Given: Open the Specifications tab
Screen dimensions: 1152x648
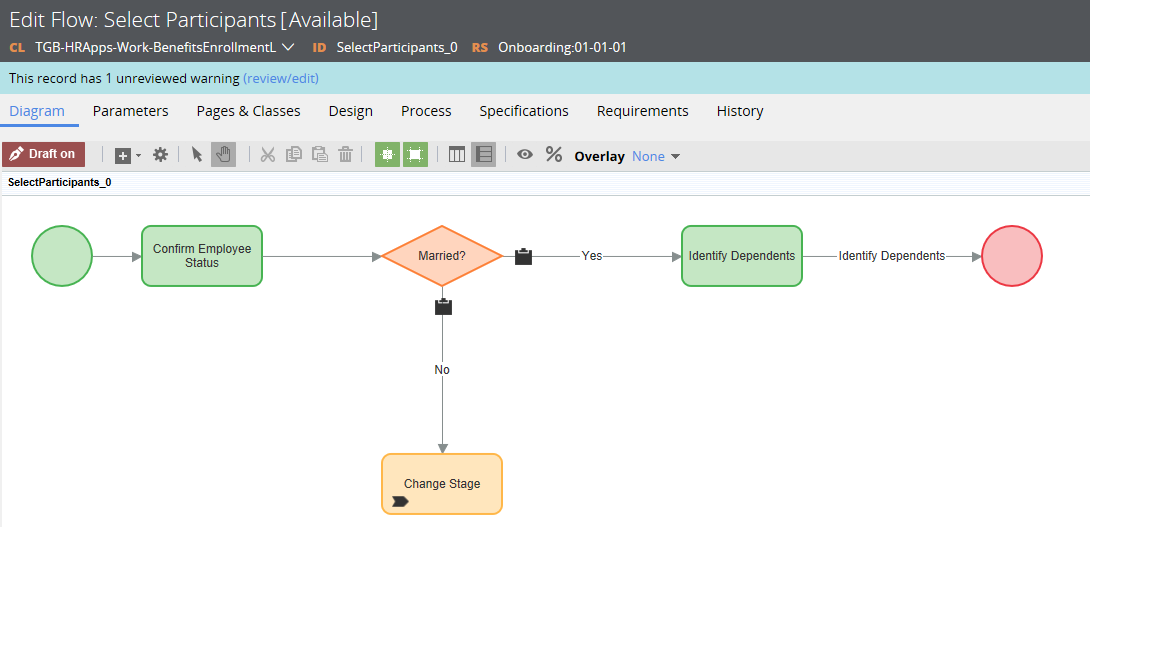Looking at the screenshot, I should 524,111.
